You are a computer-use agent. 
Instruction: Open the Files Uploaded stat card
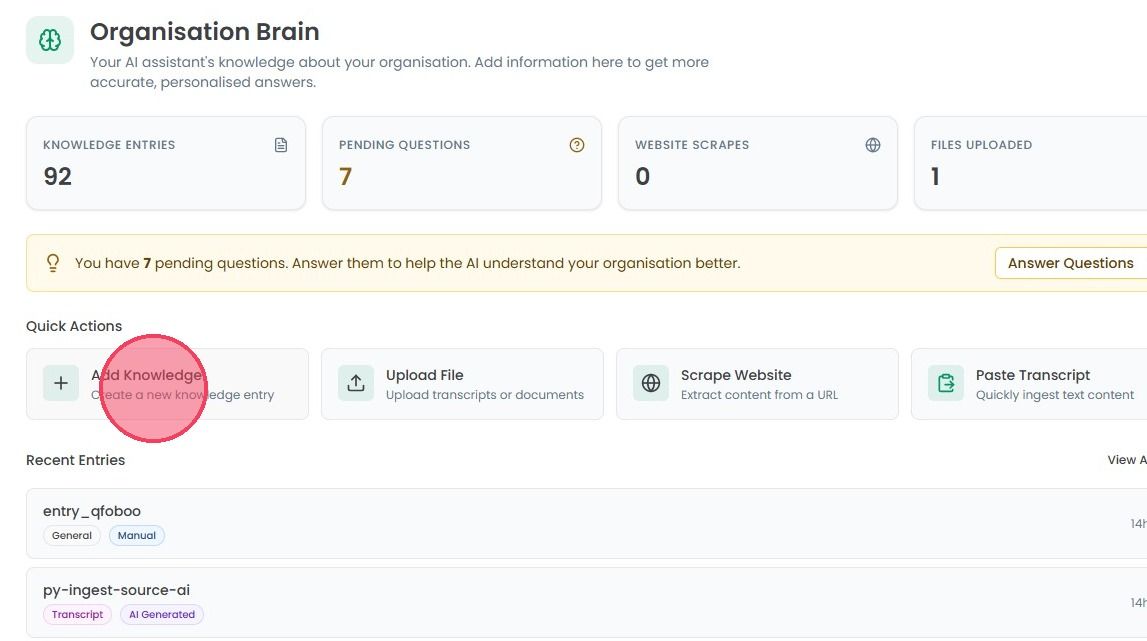click(1030, 163)
